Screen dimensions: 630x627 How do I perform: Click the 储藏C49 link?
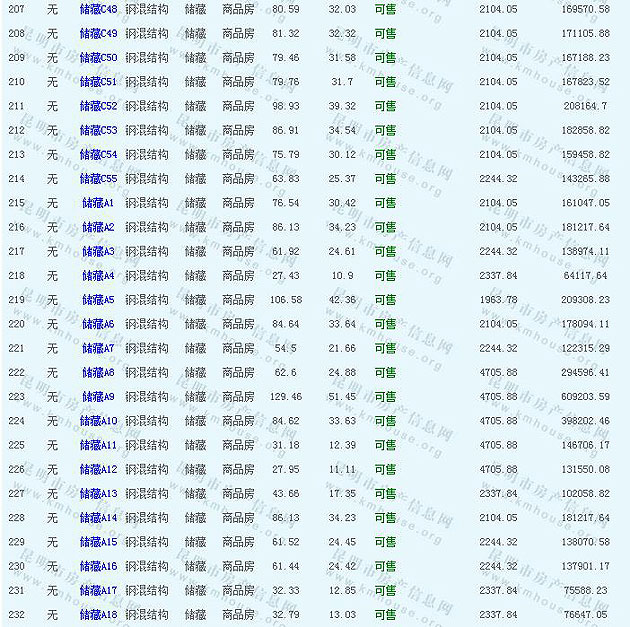[98, 33]
